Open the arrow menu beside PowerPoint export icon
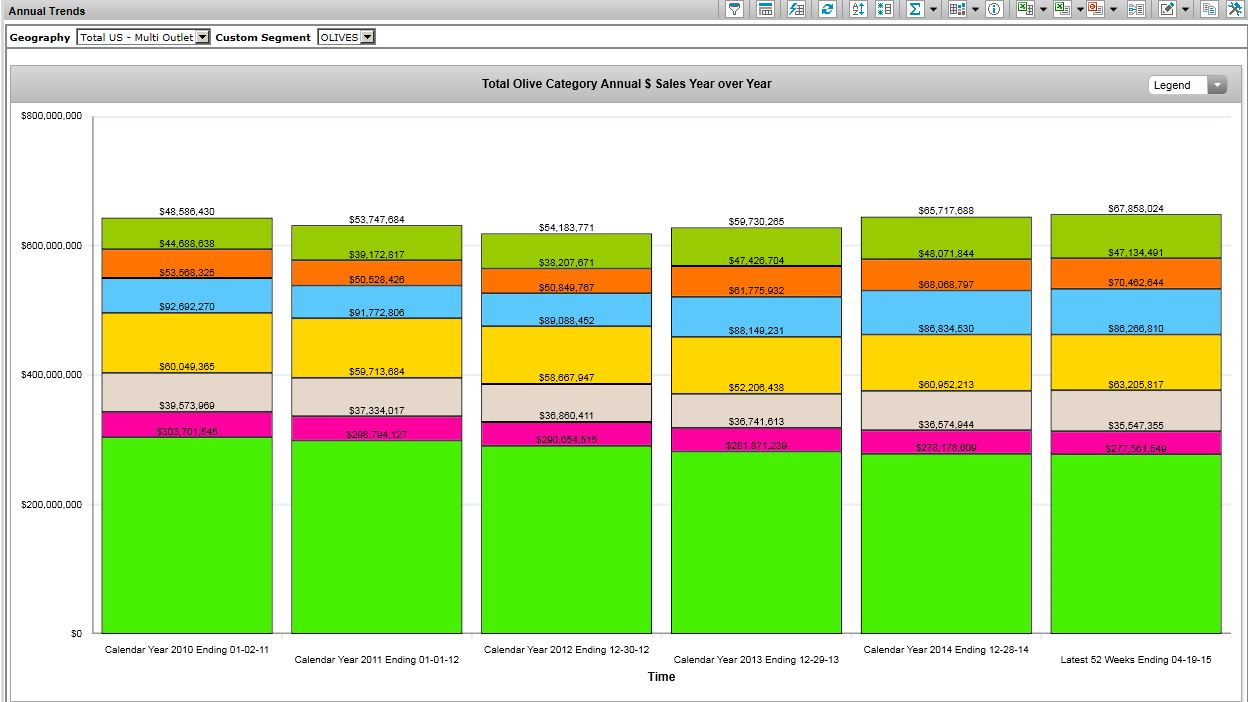This screenshot has width=1248, height=702. pos(1114,9)
